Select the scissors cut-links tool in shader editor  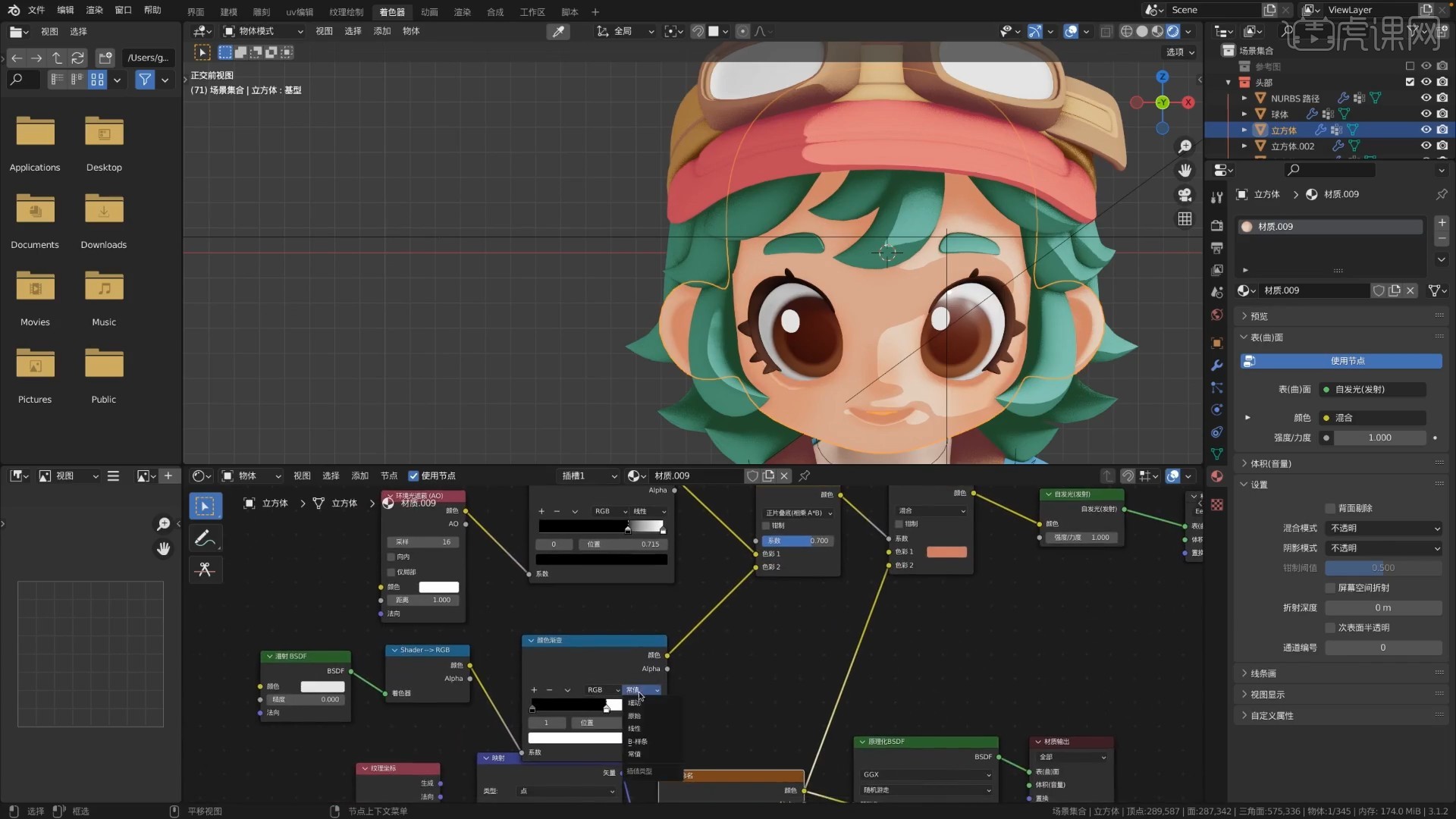pos(205,570)
